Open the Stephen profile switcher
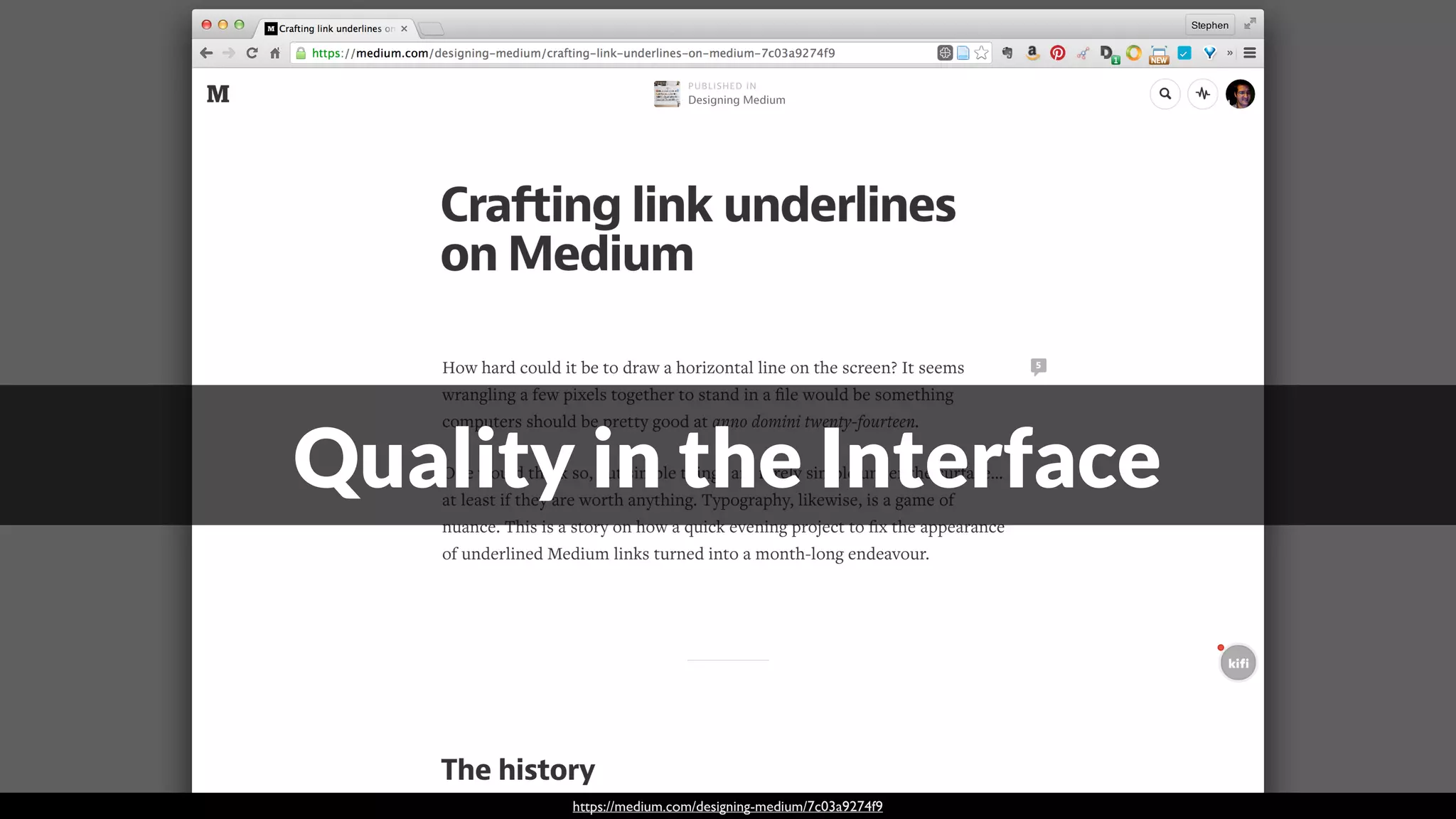The height and width of the screenshot is (819, 1456). (x=1209, y=25)
